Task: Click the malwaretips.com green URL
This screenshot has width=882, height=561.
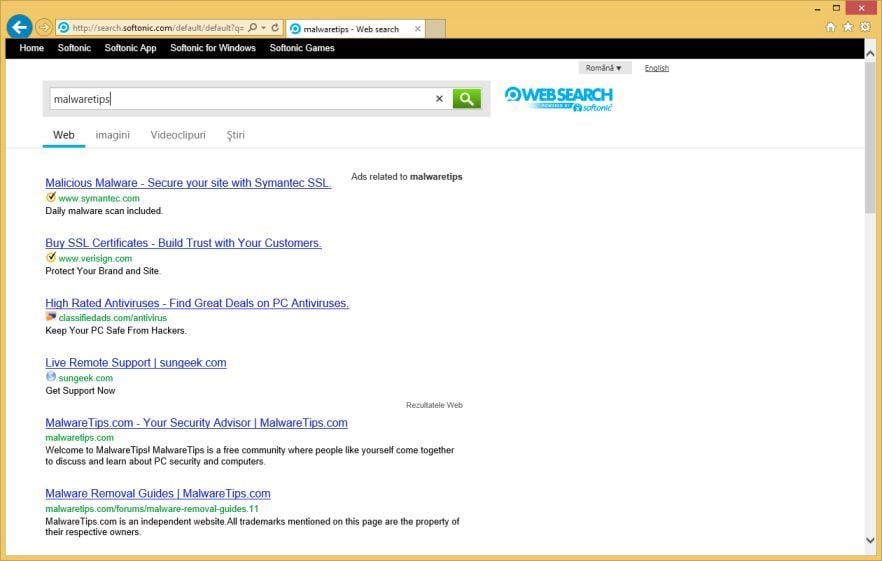Action: point(79,438)
